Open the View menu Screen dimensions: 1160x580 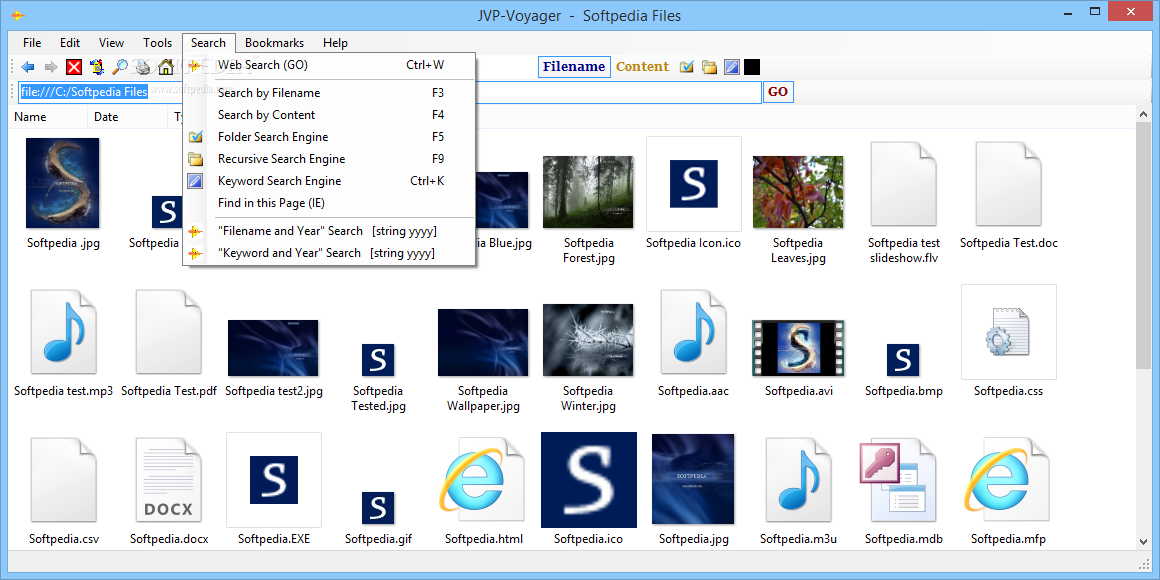click(112, 43)
